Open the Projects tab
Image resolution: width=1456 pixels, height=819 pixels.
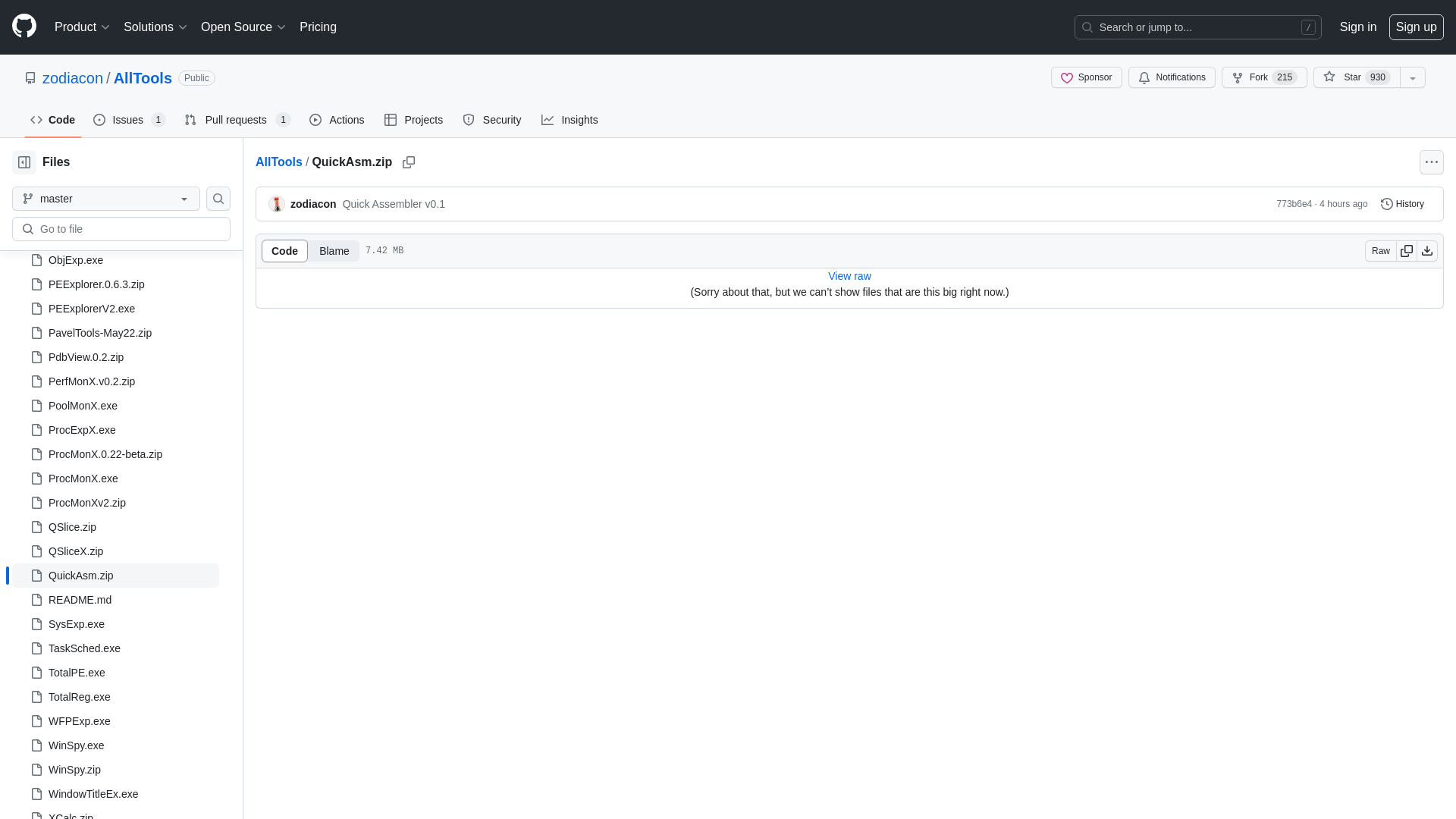pyautogui.click(x=413, y=120)
